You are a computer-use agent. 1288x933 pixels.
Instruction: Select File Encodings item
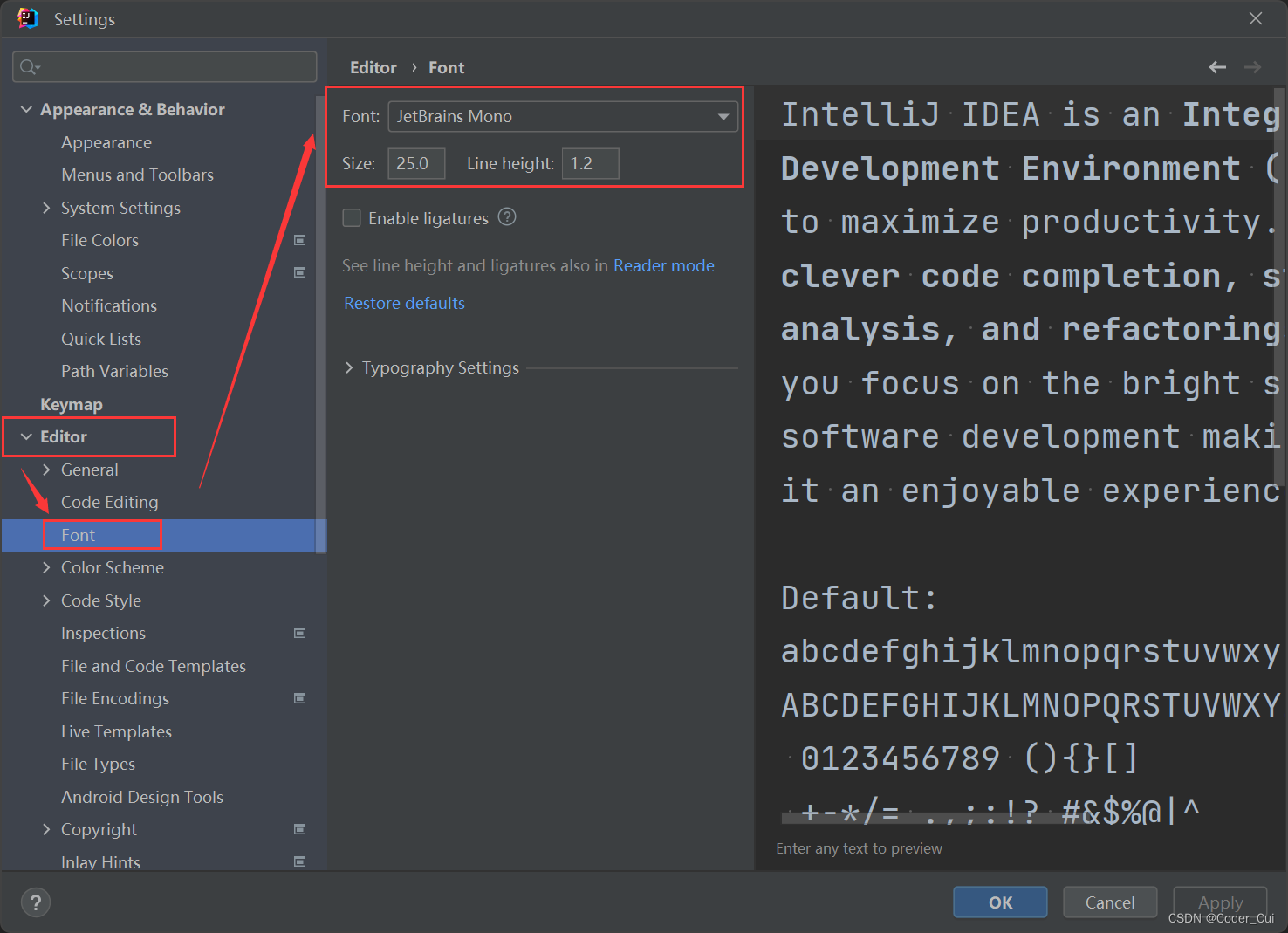[115, 698]
